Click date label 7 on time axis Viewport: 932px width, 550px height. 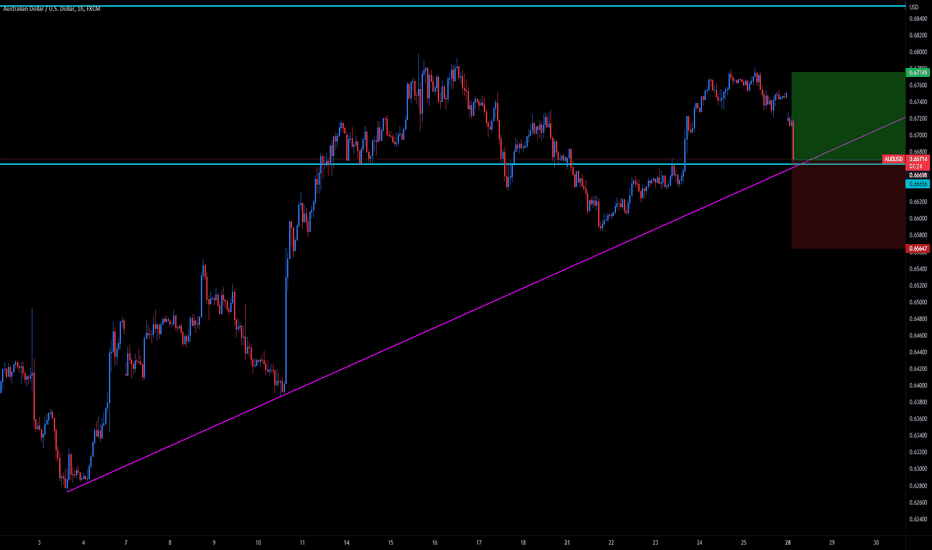[x=125, y=543]
